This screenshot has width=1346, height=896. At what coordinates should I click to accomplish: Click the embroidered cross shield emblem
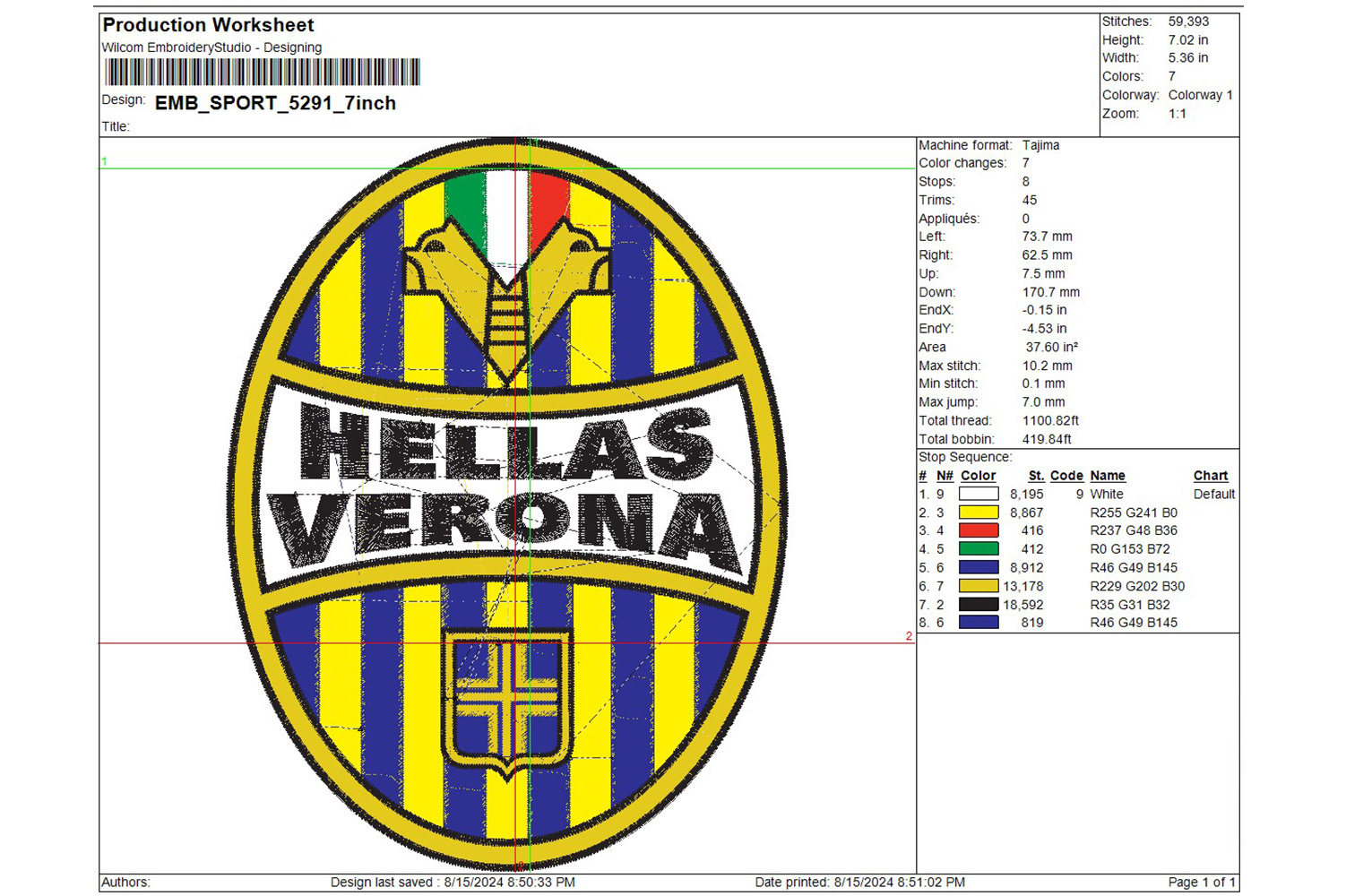click(x=507, y=704)
